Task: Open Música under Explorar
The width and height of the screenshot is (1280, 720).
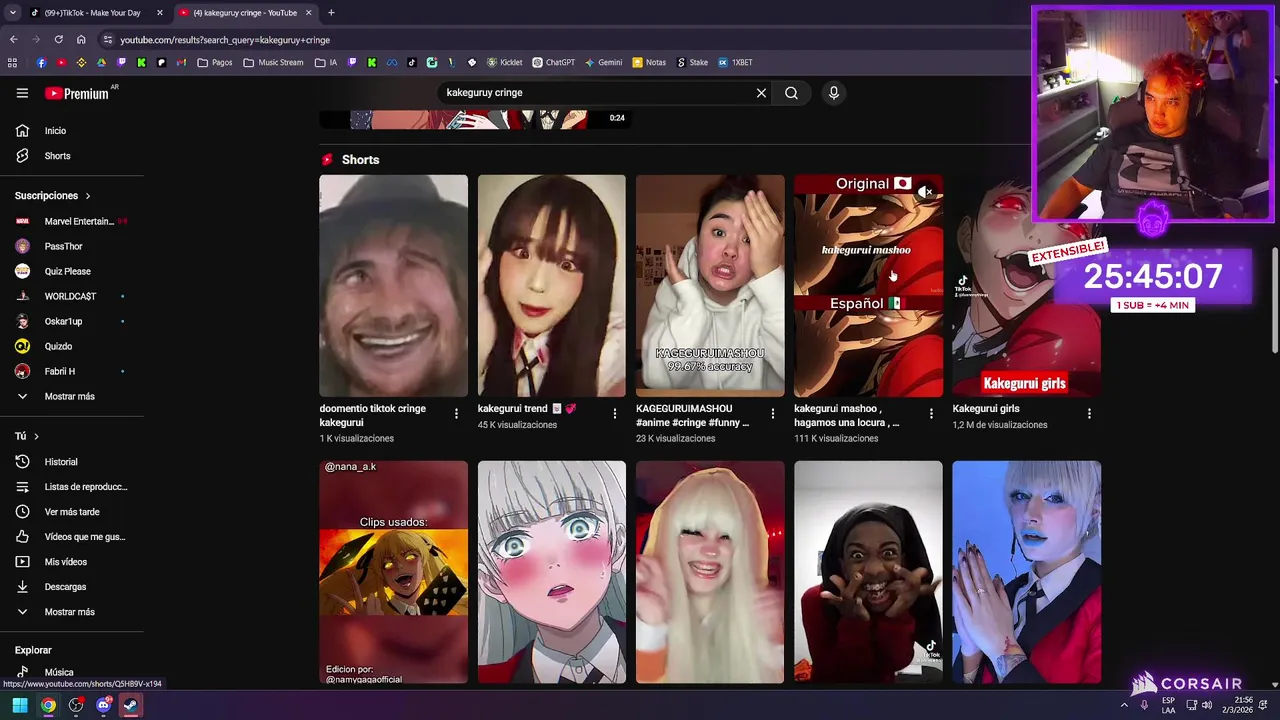Action: click(59, 672)
